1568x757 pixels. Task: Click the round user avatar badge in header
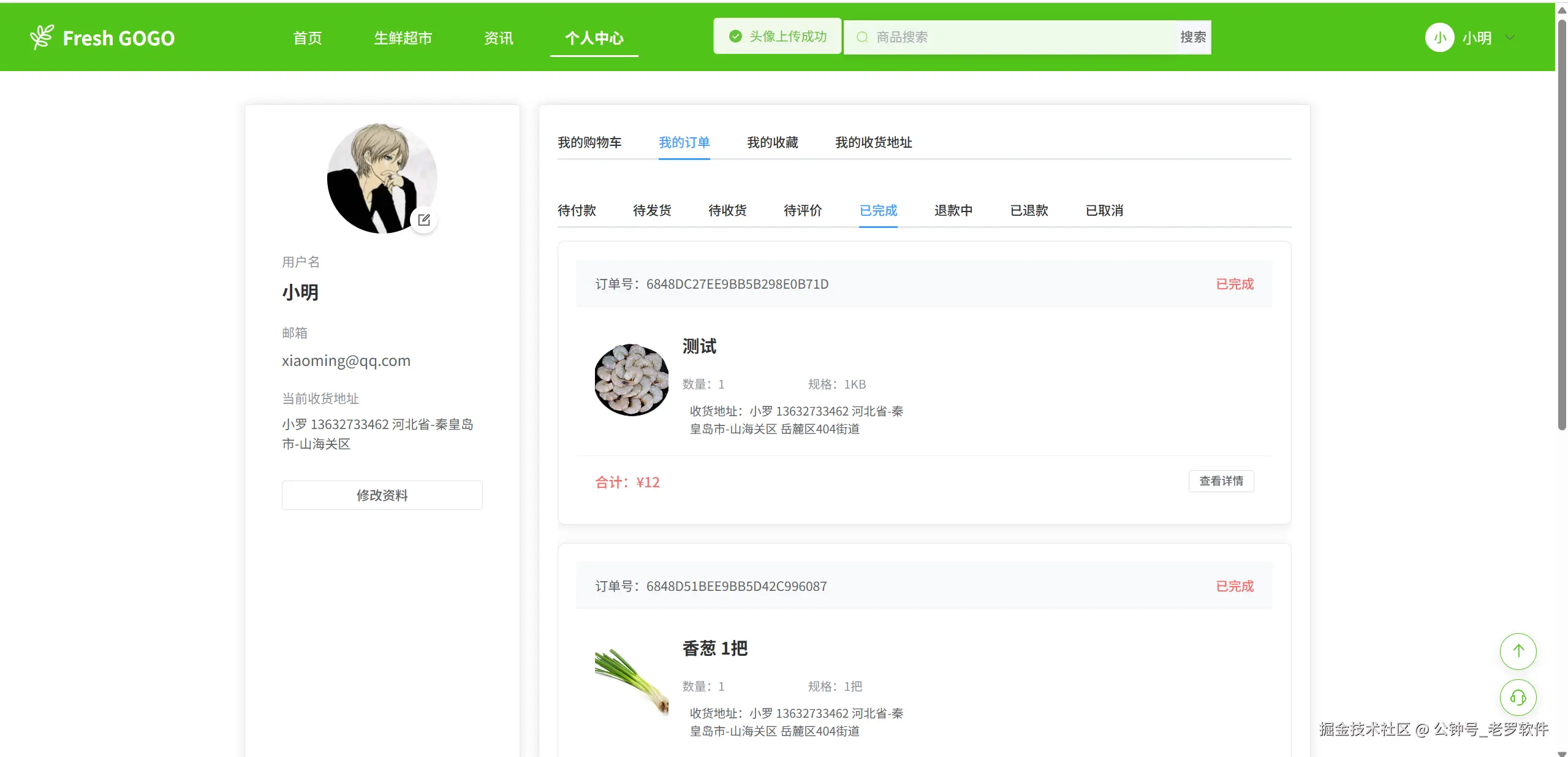click(x=1439, y=38)
